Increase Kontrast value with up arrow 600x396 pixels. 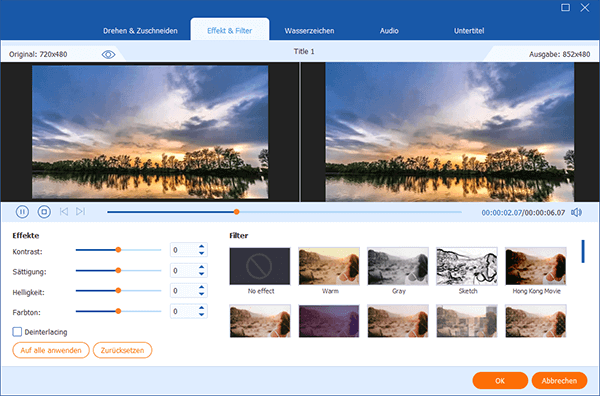(x=202, y=246)
